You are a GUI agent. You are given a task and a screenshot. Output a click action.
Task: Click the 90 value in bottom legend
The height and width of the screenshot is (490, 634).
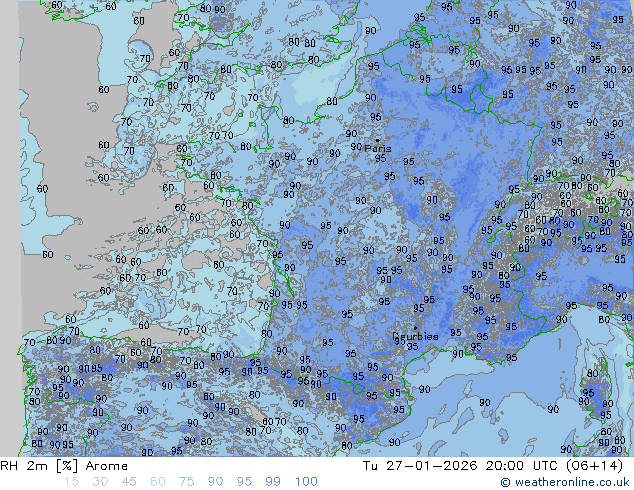point(216,482)
